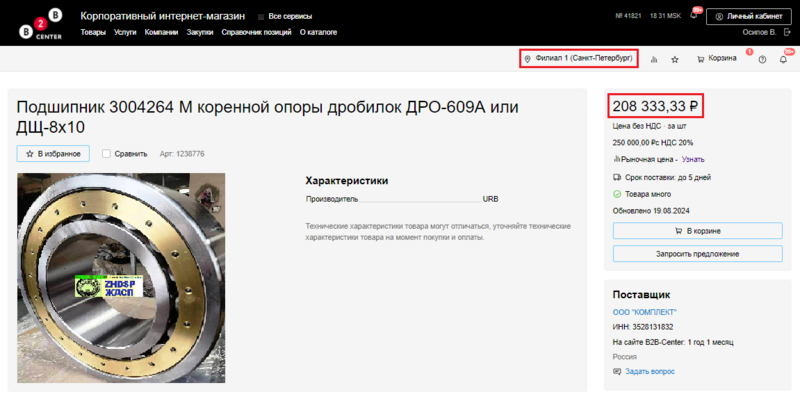Screen dimensions: 800x399
Task: Open the Услуги menu item
Action: click(125, 32)
